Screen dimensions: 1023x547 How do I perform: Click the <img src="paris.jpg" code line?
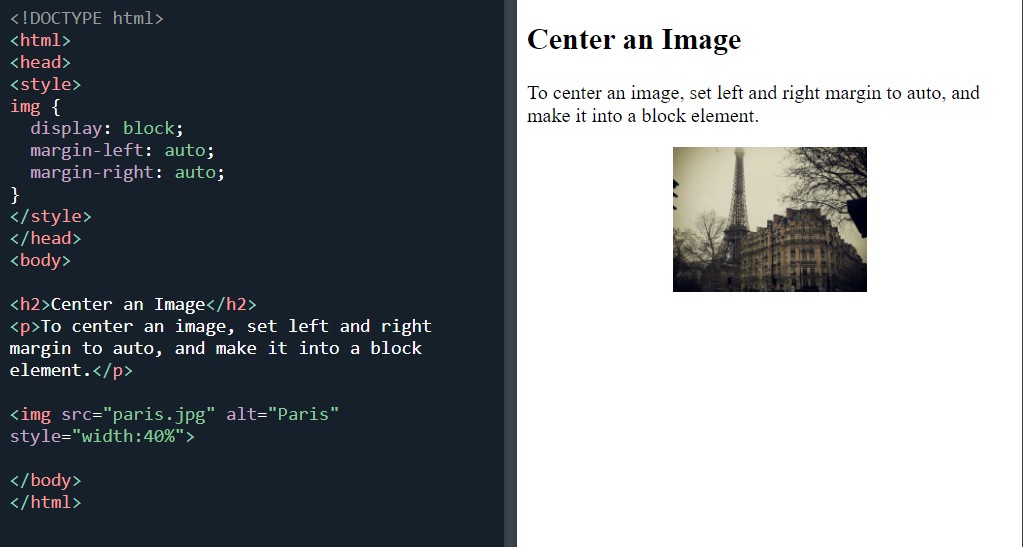pyautogui.click(x=174, y=414)
